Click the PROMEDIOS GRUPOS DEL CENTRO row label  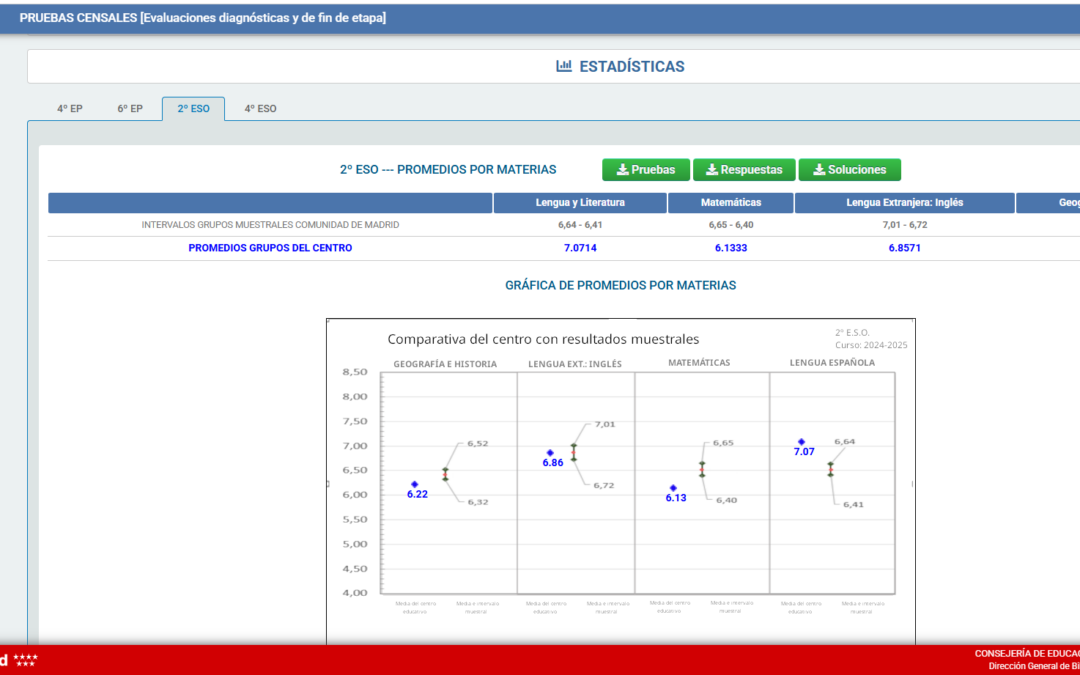pyautogui.click(x=270, y=248)
